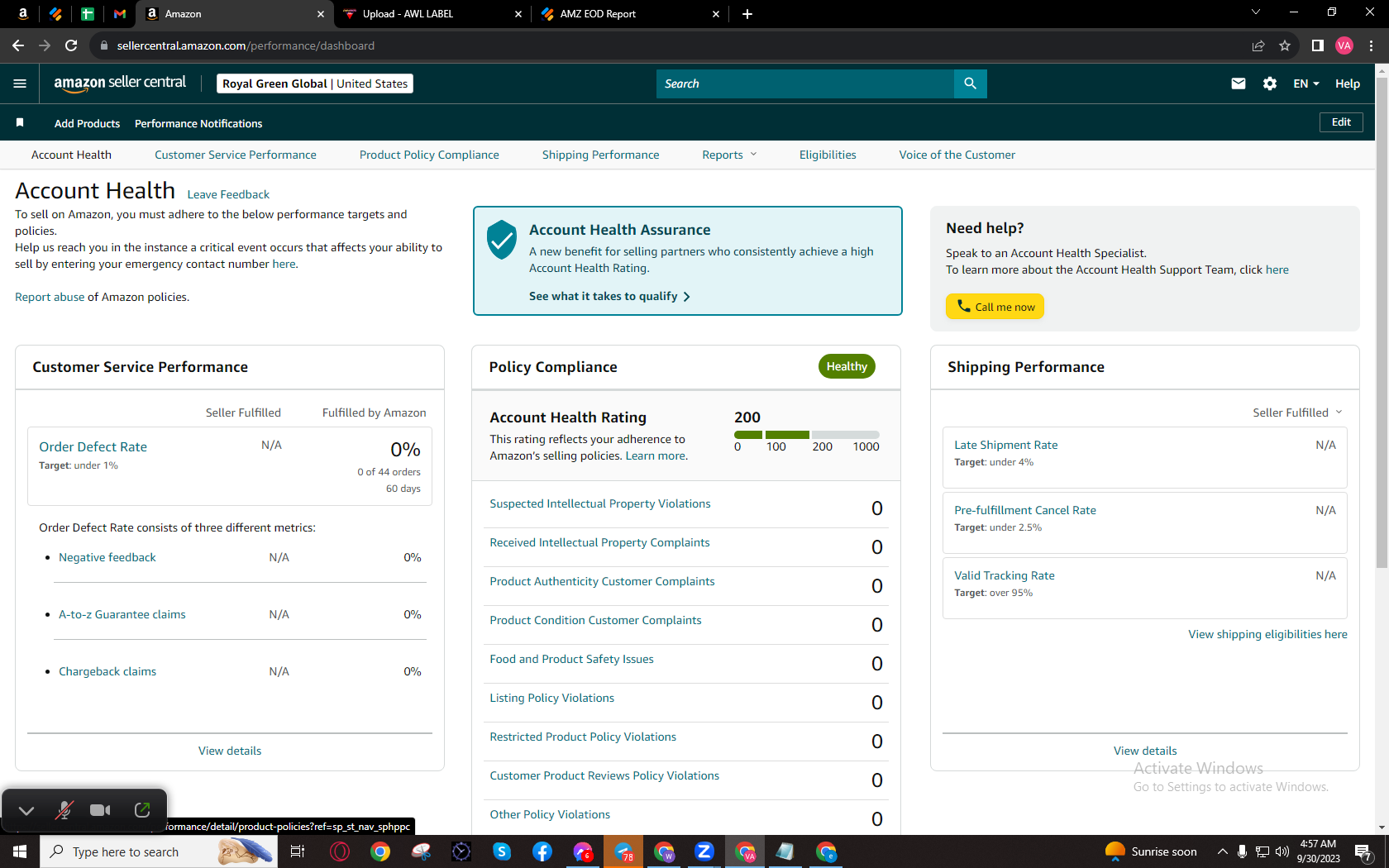Click the Amazon Seller Central logo

[120, 83]
